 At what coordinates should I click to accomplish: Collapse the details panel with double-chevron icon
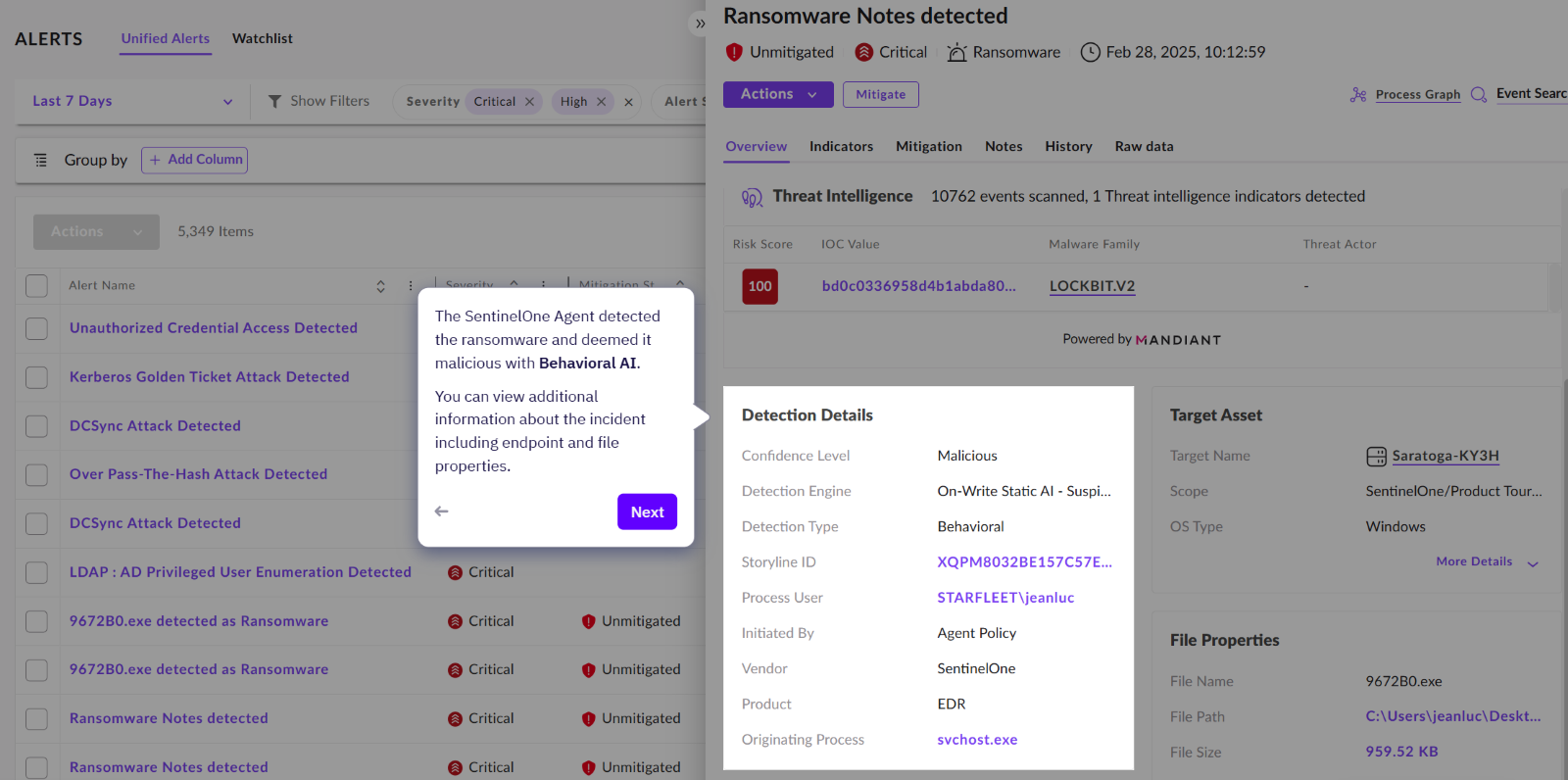pyautogui.click(x=700, y=24)
